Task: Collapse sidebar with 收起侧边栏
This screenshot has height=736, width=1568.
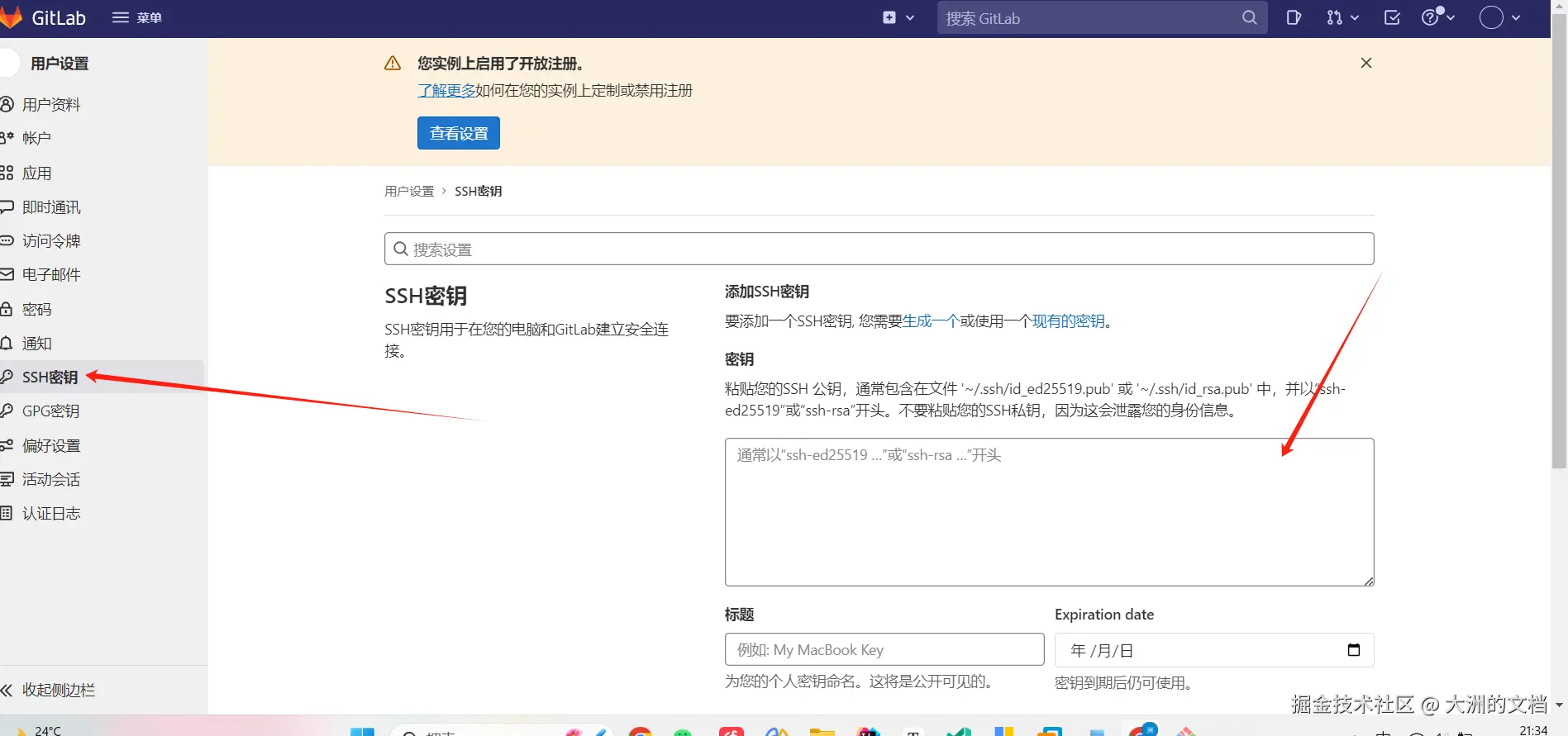Action: point(103,690)
